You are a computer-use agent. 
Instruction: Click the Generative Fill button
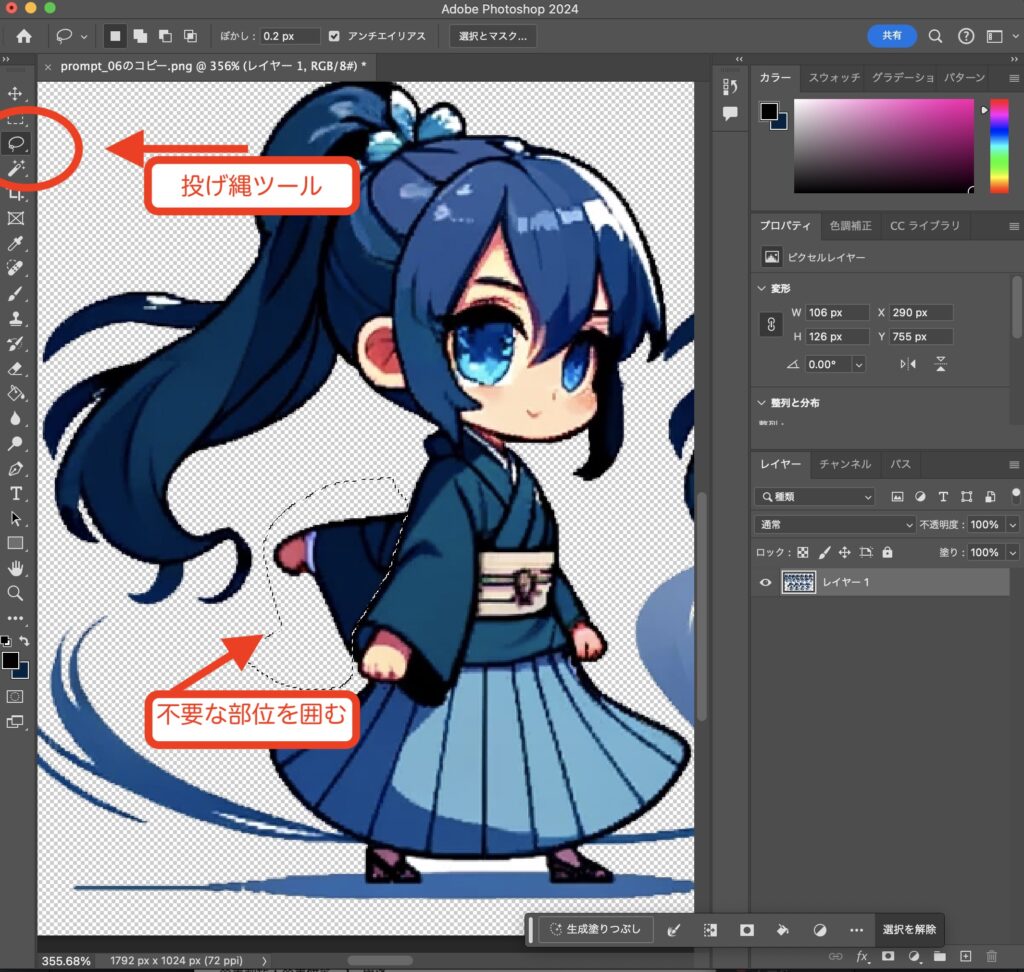tap(596, 929)
